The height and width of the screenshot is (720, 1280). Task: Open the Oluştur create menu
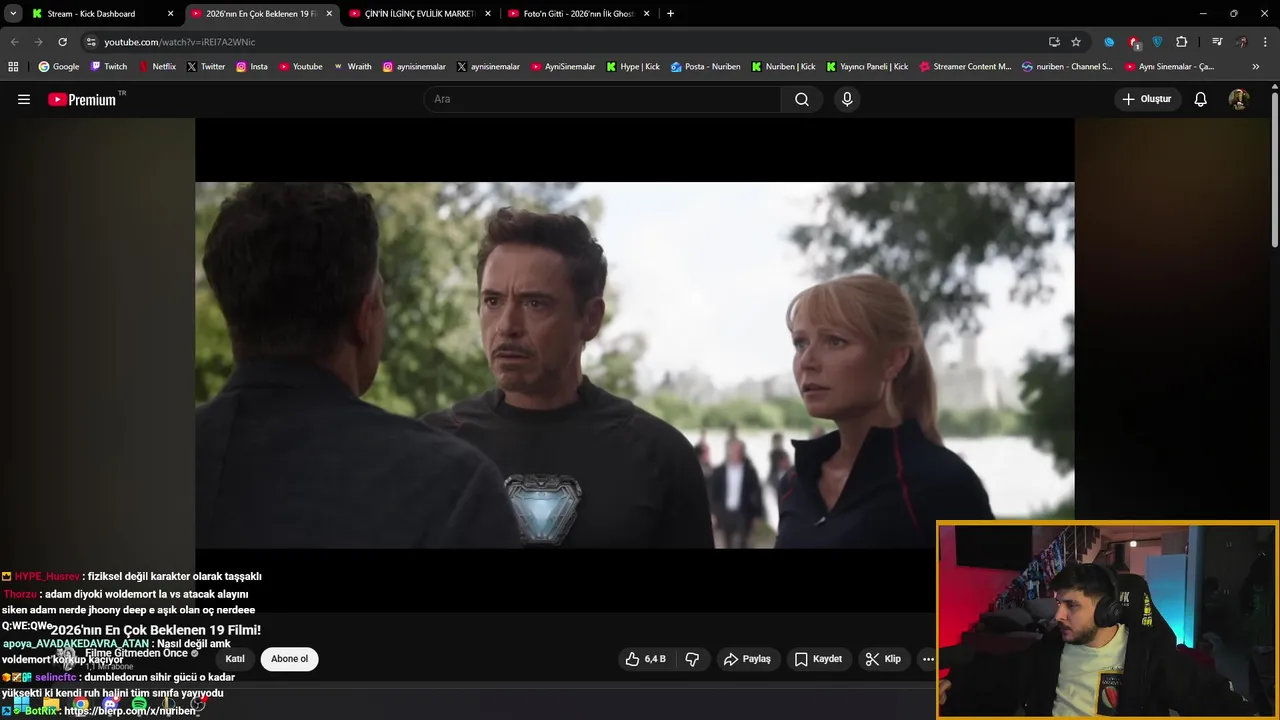1147,99
